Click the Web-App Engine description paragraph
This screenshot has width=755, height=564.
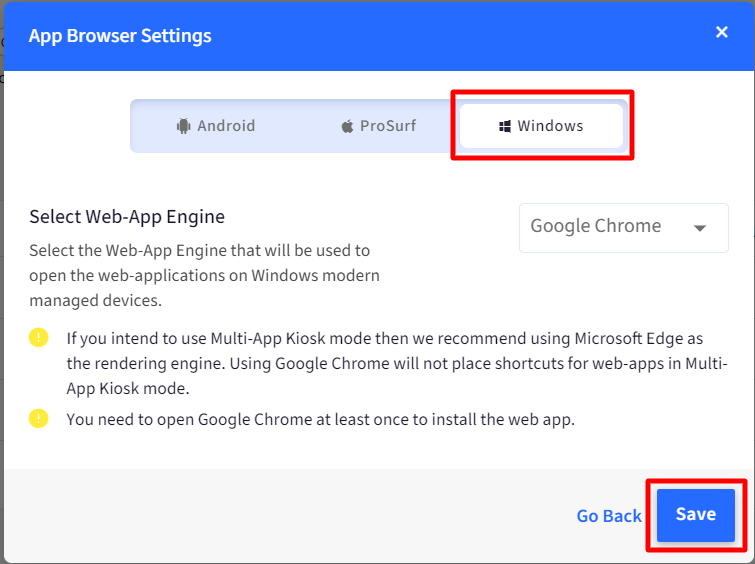tap(205, 275)
